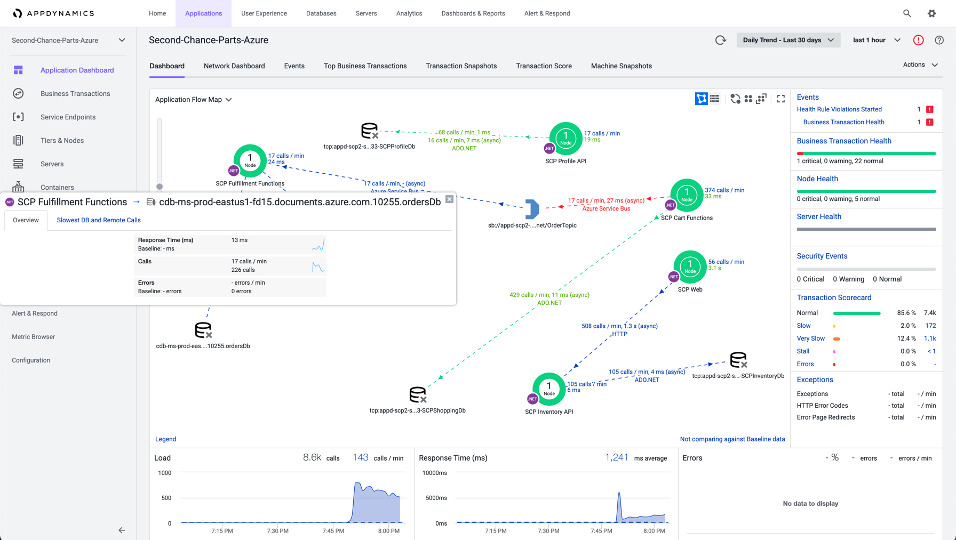956x540 pixels.
Task: Open the Application Flow Map dropdown
Action: (x=193, y=99)
